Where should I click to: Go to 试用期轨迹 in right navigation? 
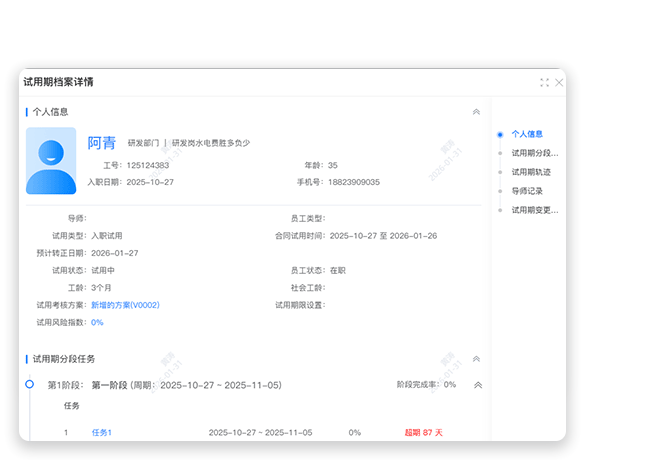530,172
